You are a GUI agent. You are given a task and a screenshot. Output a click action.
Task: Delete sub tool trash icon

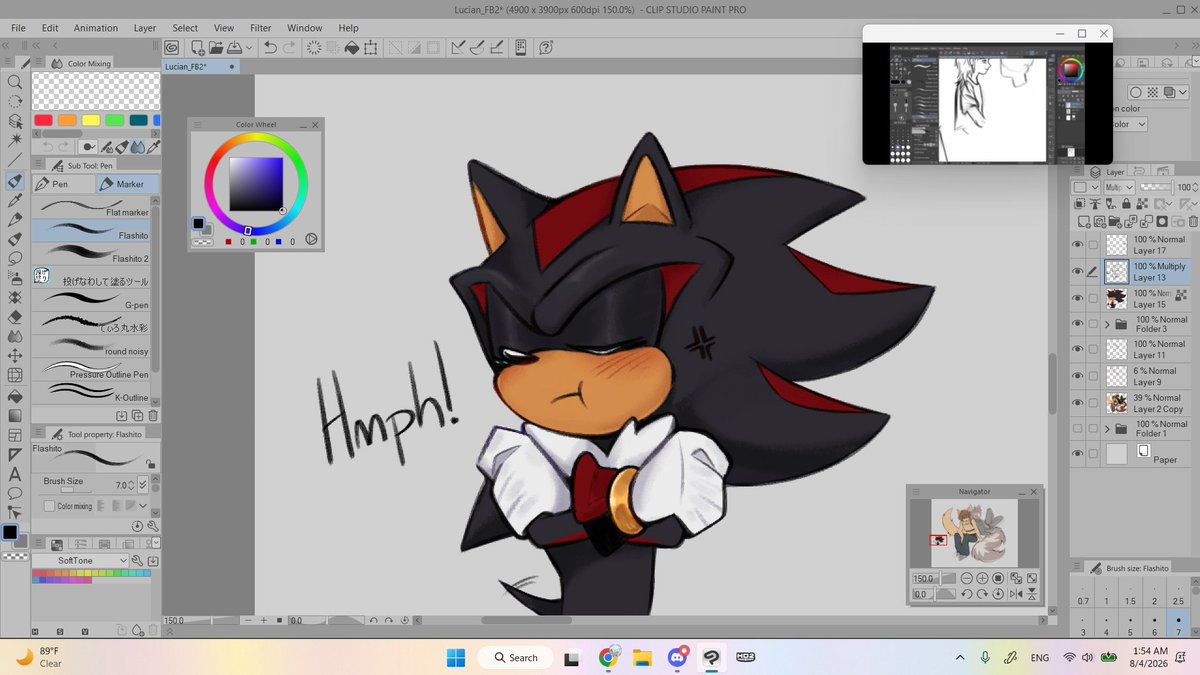(153, 415)
